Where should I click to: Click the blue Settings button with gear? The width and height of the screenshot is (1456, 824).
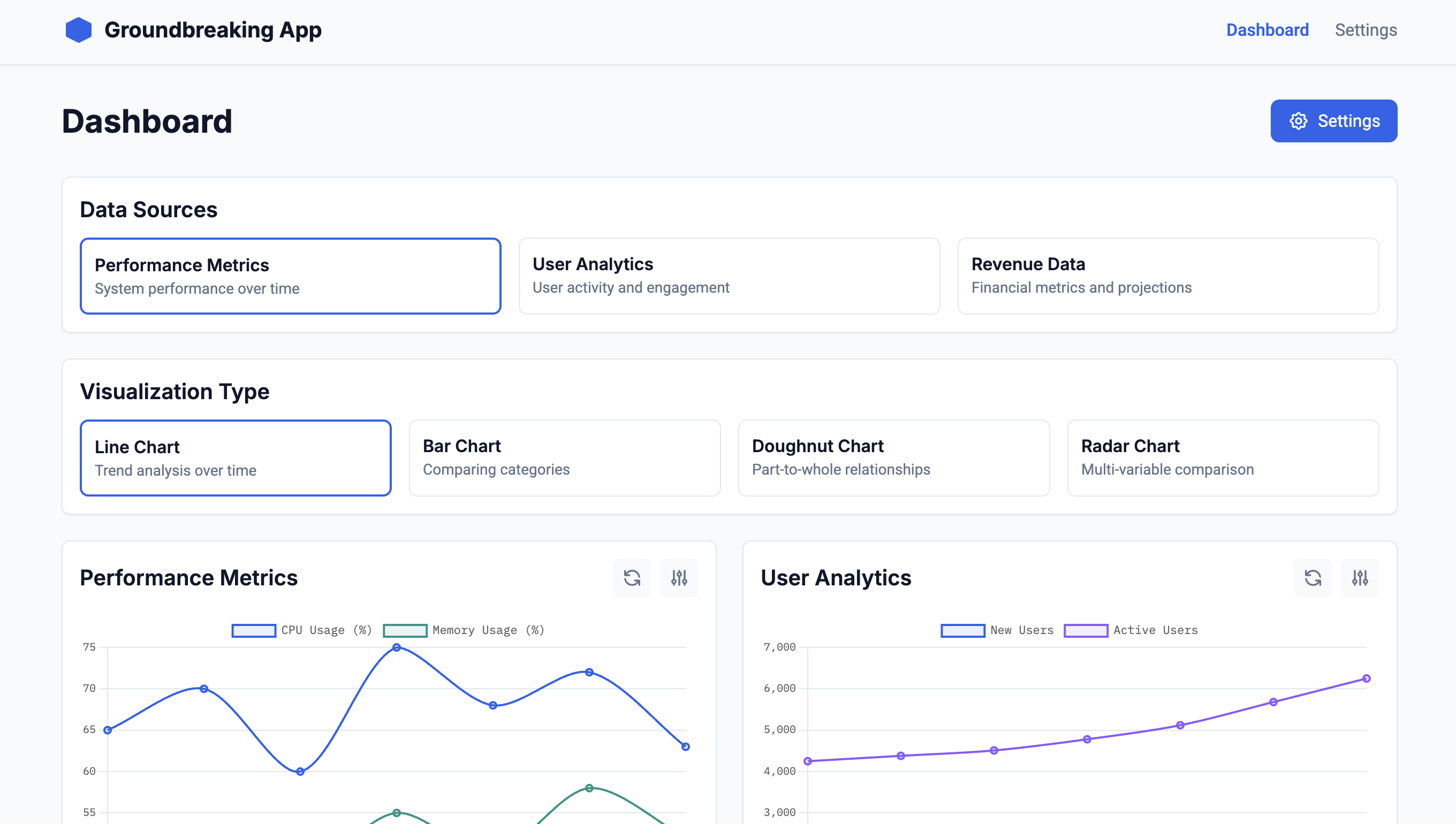[x=1334, y=121]
